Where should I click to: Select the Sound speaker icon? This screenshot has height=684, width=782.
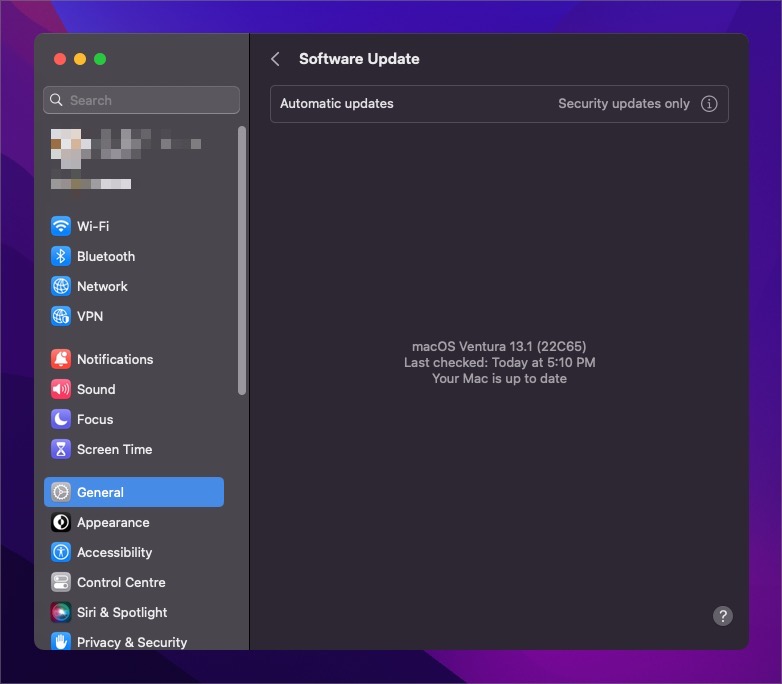61,389
